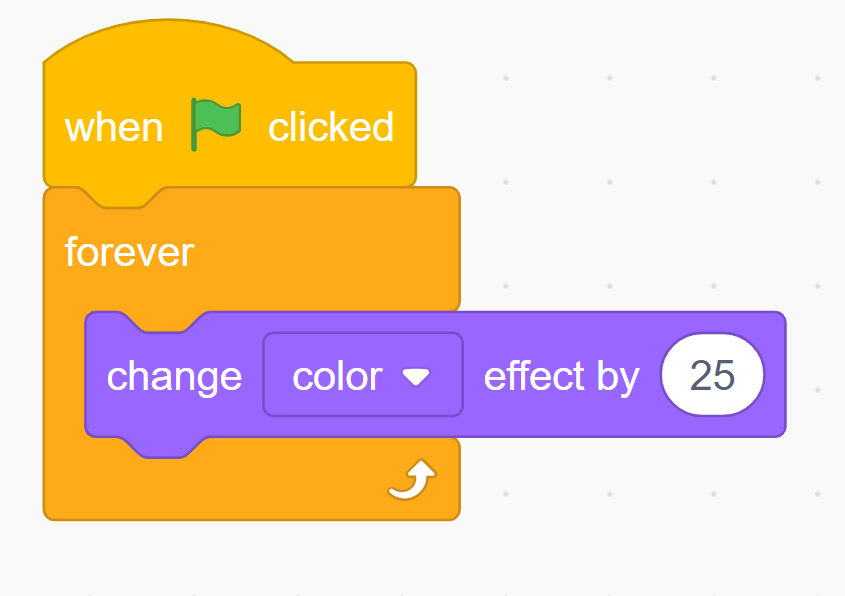Click the purple block's rounded value slot
The height and width of the screenshot is (596, 845).
pyautogui.click(x=713, y=373)
